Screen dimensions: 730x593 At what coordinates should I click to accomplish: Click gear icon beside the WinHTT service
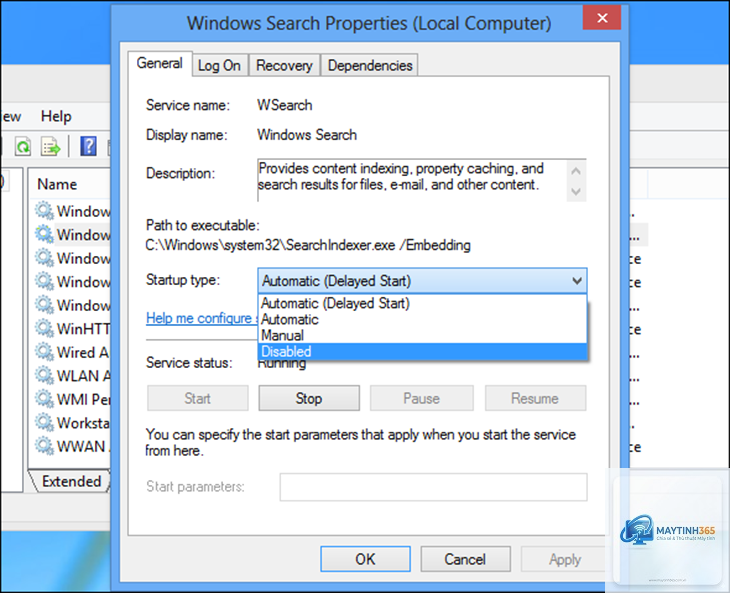click(44, 329)
